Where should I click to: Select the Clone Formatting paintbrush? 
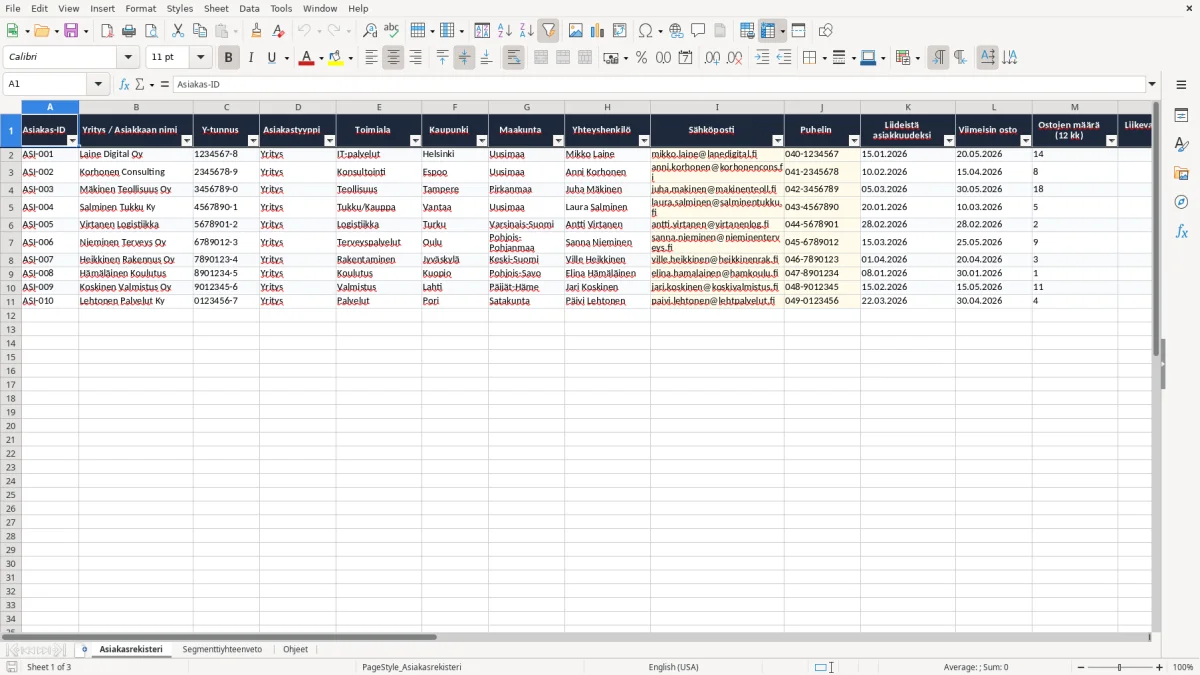[257, 31]
